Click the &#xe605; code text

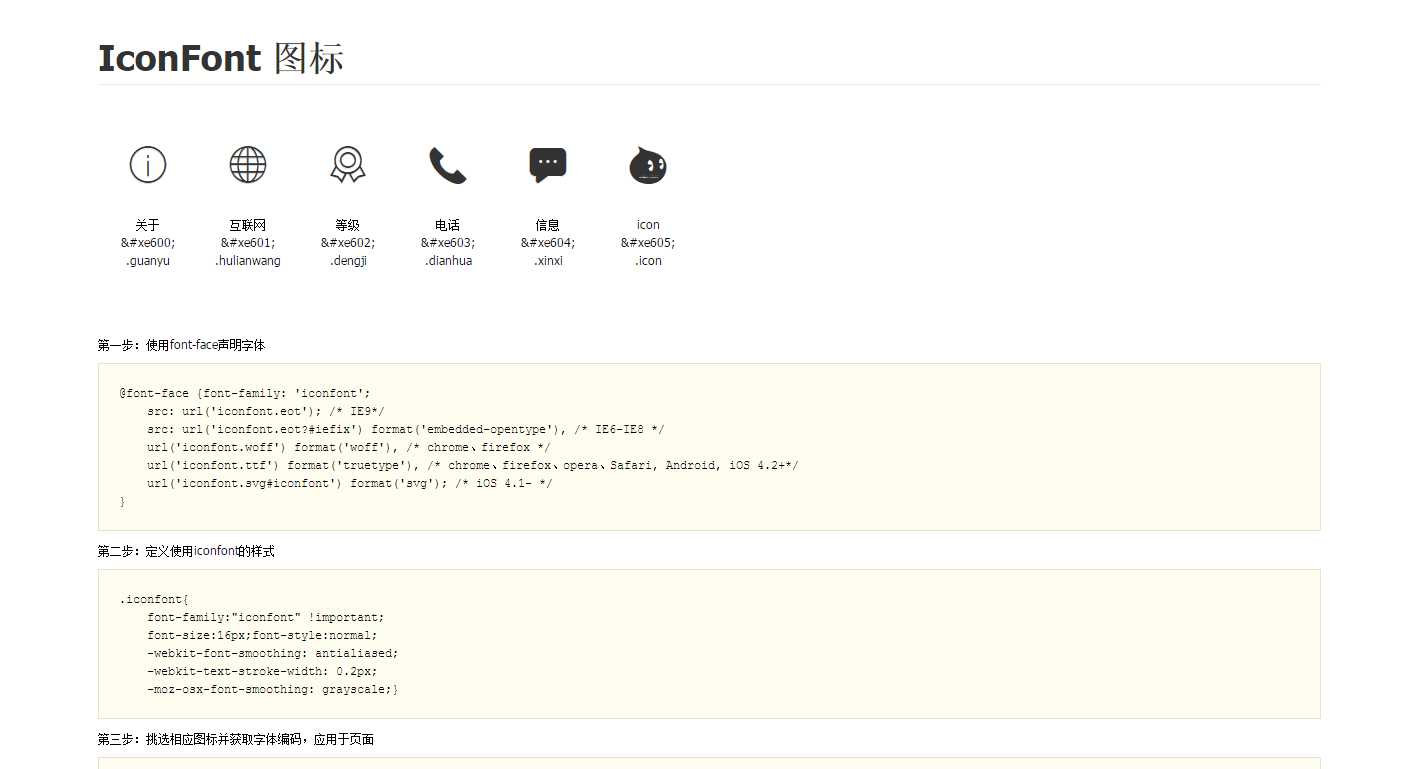(x=648, y=243)
